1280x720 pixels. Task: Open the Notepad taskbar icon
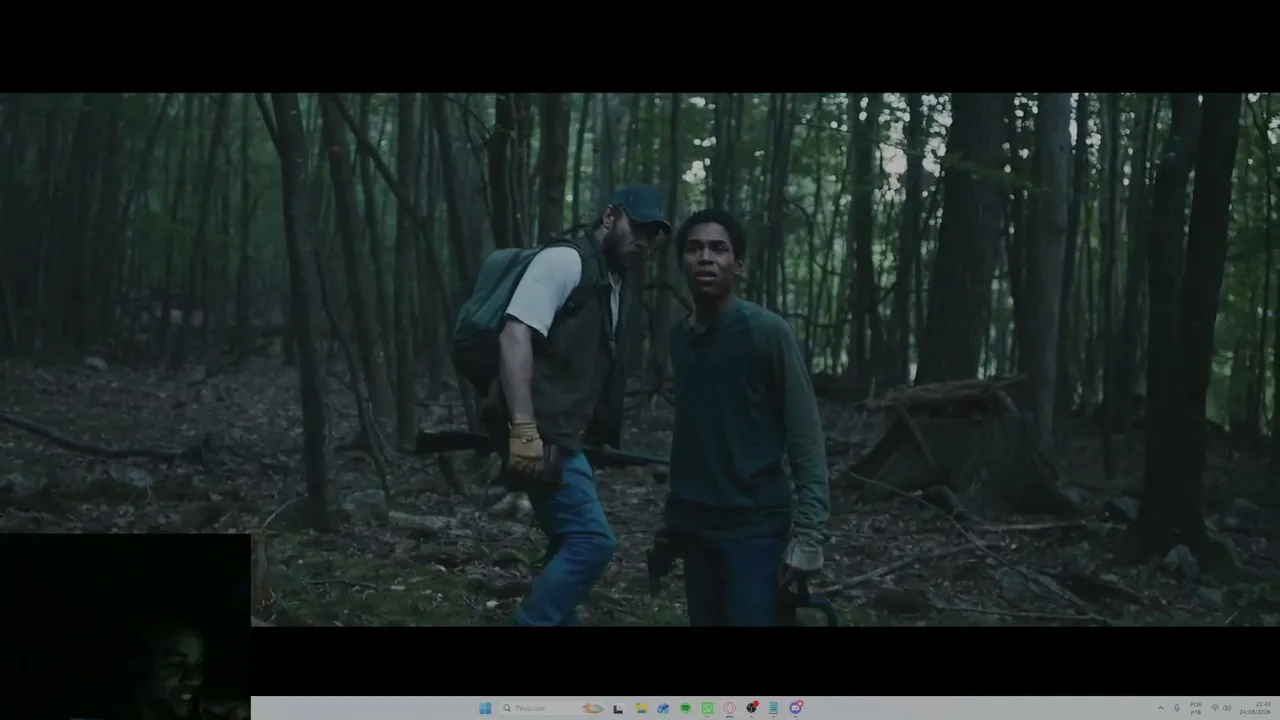tap(773, 708)
